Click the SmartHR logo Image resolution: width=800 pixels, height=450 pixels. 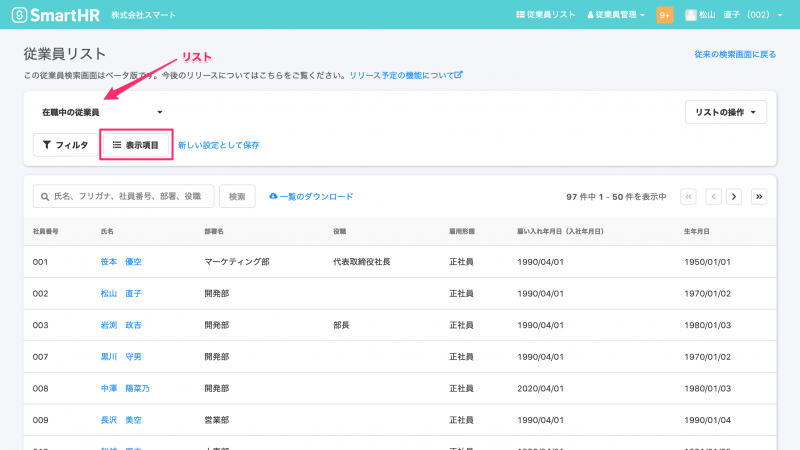click(56, 15)
